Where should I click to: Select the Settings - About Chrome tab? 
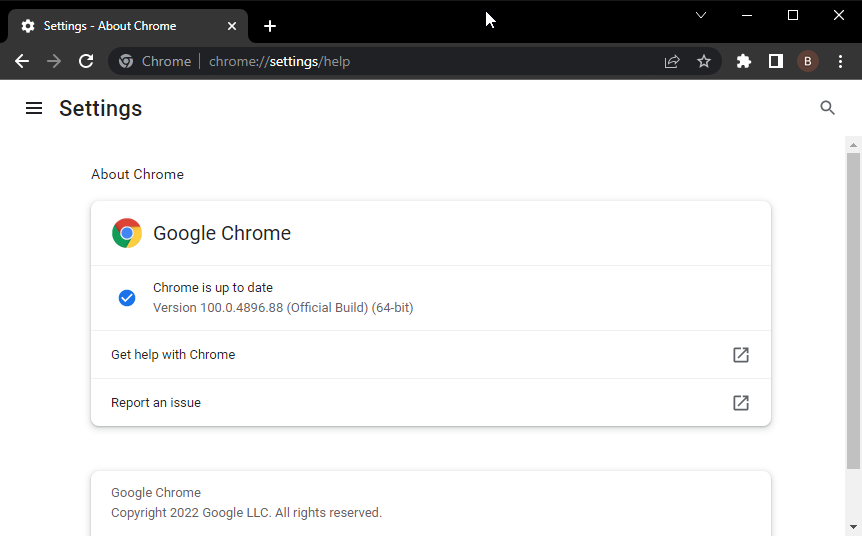[115, 26]
